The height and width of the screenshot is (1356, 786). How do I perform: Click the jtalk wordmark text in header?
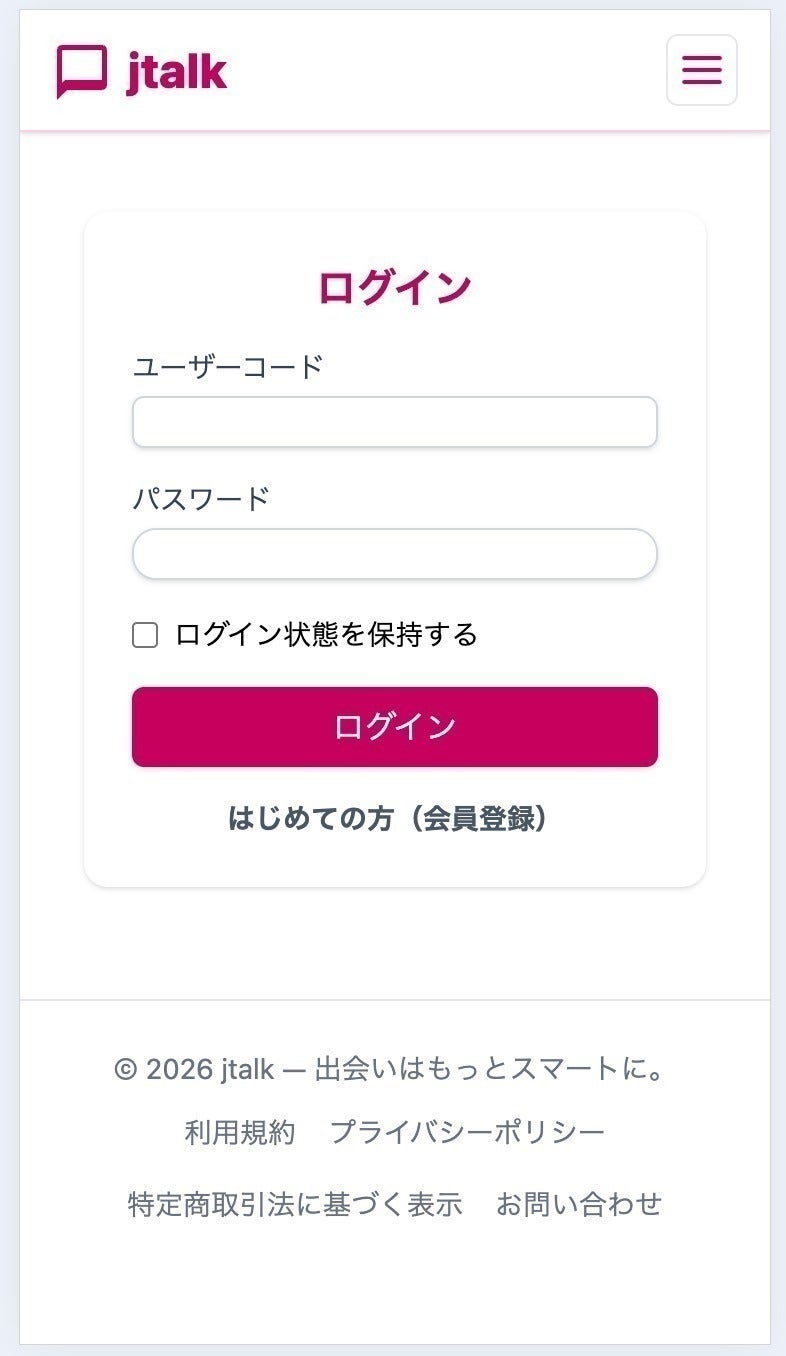pyautogui.click(x=177, y=71)
